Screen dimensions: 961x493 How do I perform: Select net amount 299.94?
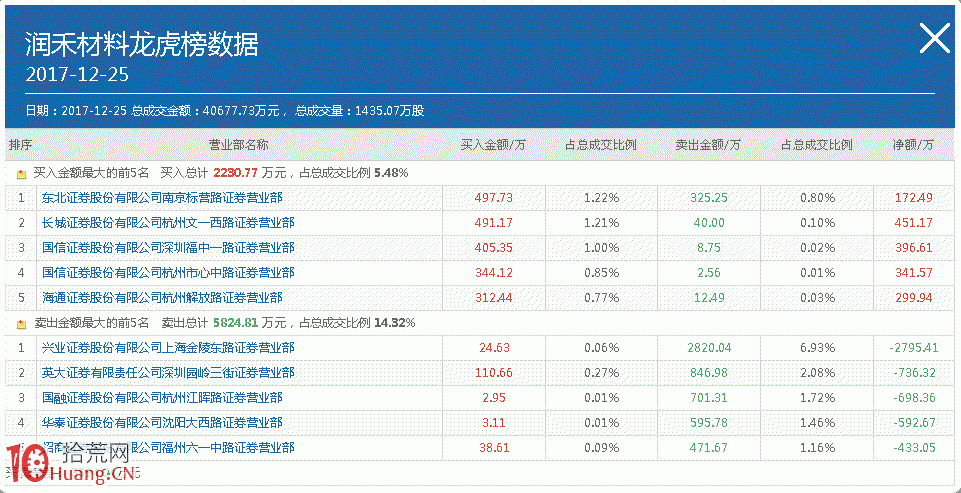[x=913, y=297]
